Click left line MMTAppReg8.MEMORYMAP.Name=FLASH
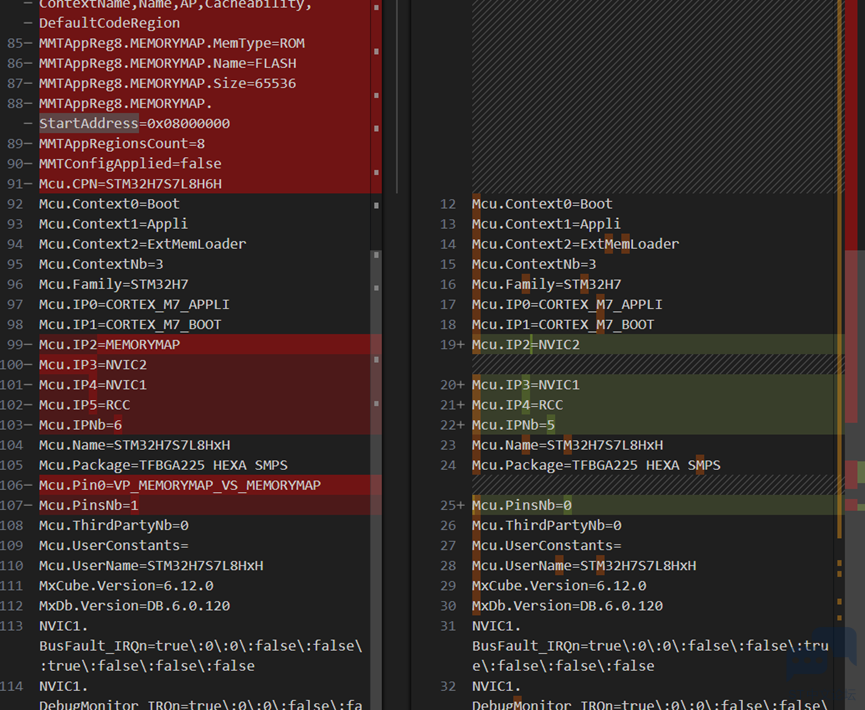The width and height of the screenshot is (865, 710). [x=168, y=63]
